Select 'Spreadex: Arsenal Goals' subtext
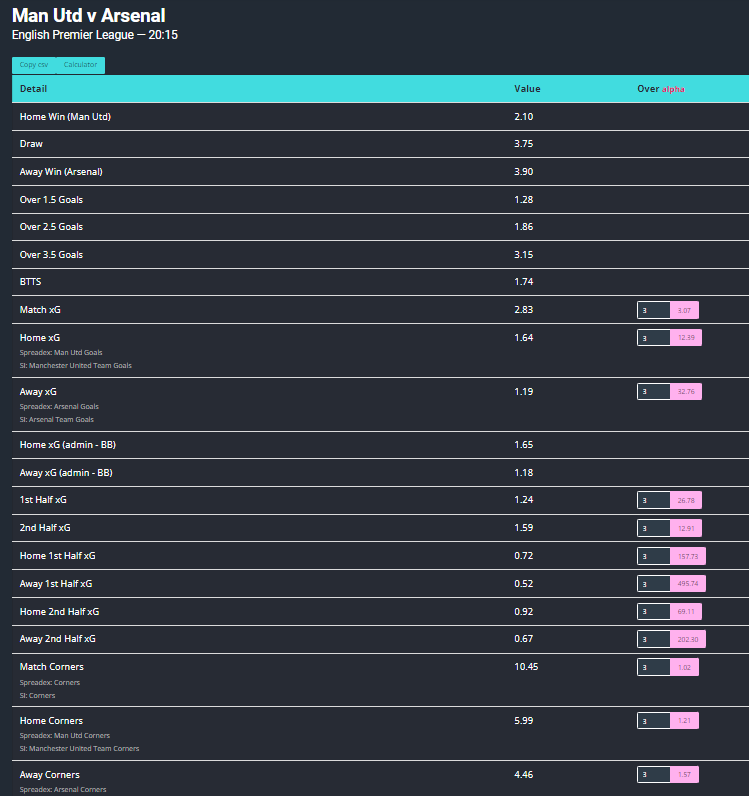Image resolution: width=749 pixels, height=796 pixels. coord(59,407)
